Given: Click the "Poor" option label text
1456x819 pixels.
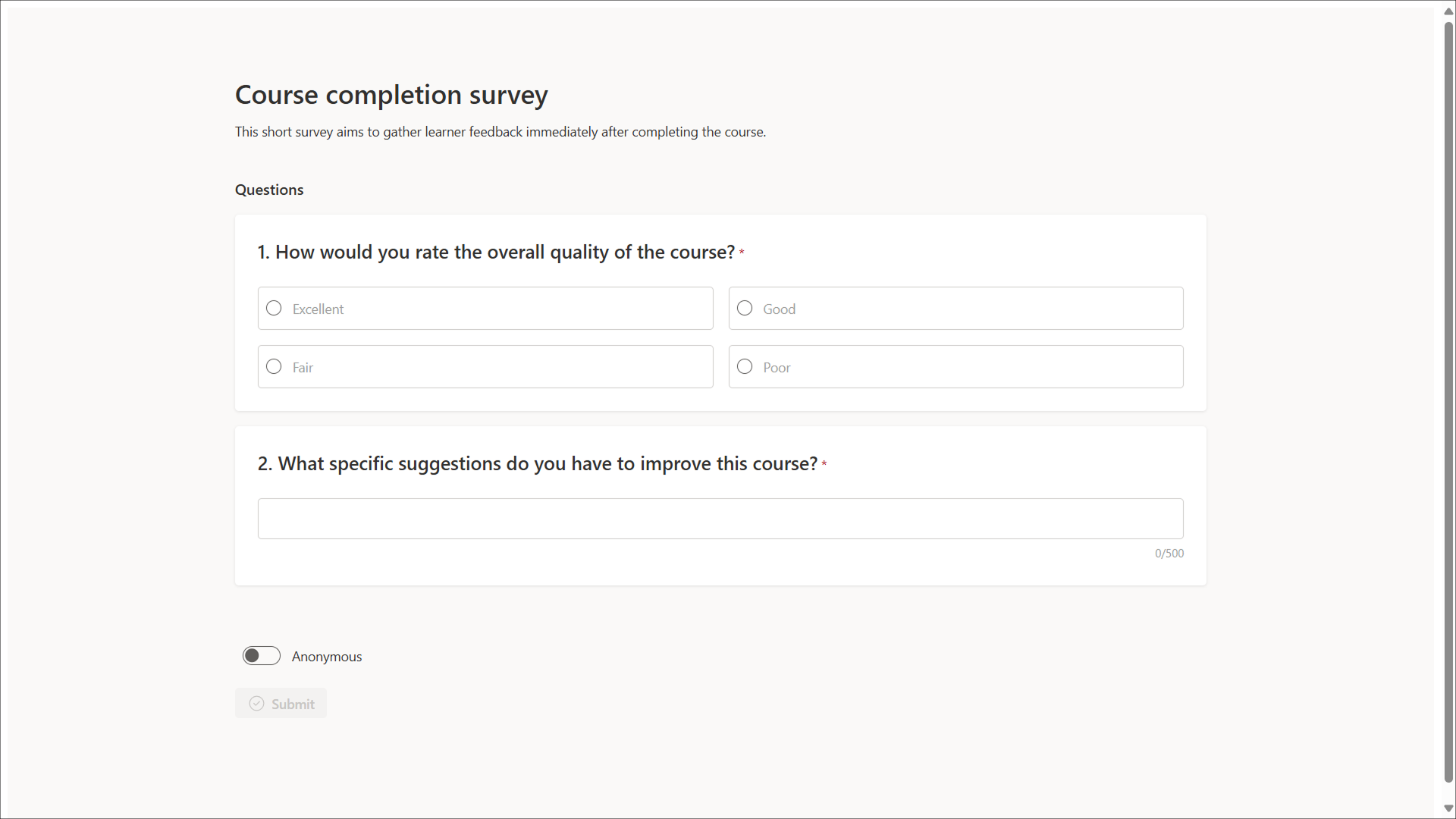Looking at the screenshot, I should tap(777, 368).
